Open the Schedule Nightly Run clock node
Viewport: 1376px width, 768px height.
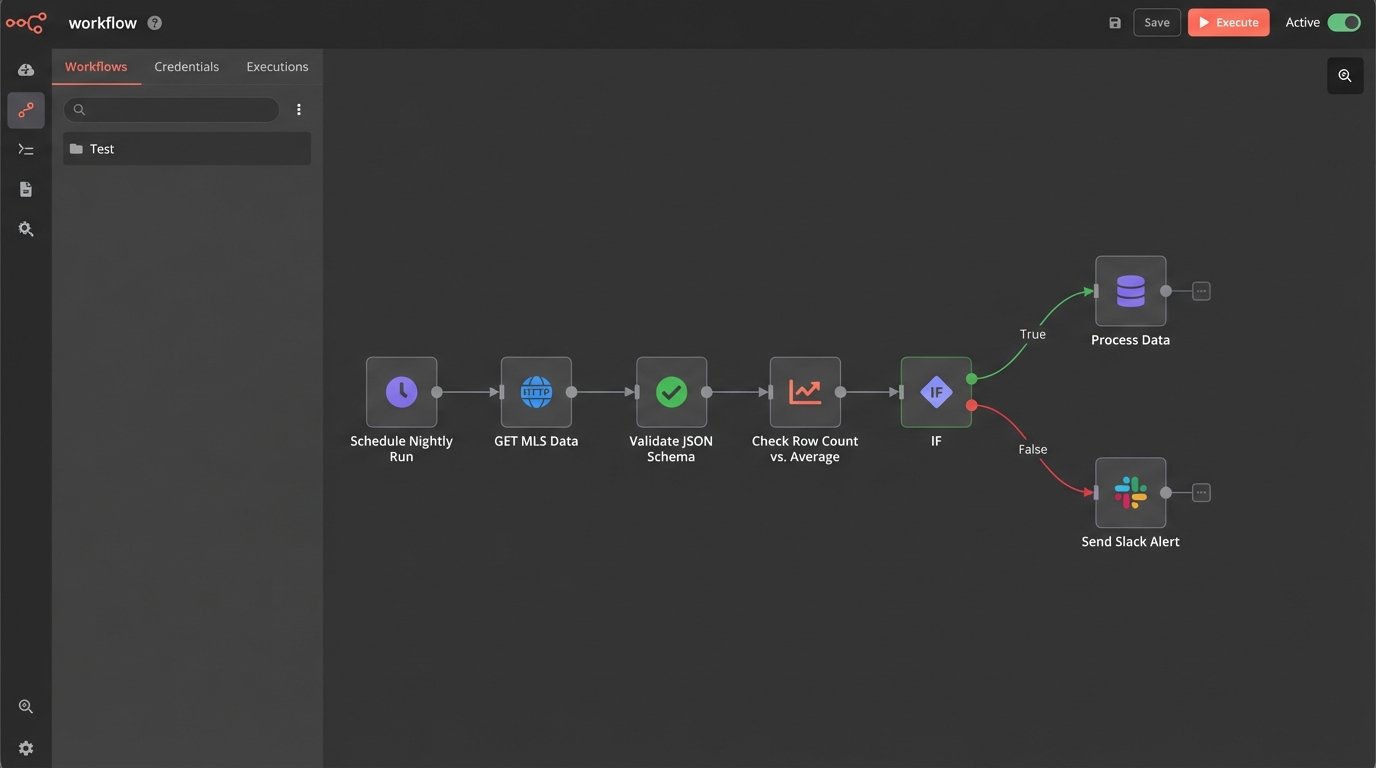[x=401, y=391]
